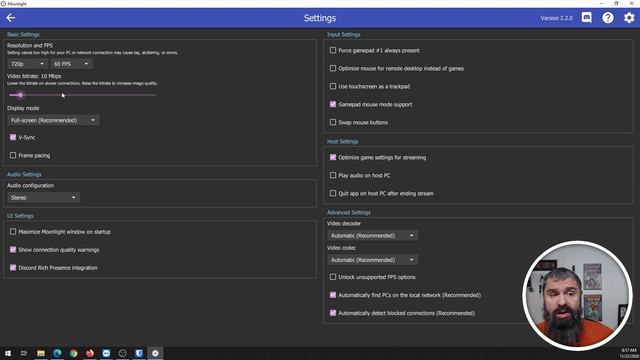
Task: Open the Windows Start menu
Action: (x=8, y=353)
